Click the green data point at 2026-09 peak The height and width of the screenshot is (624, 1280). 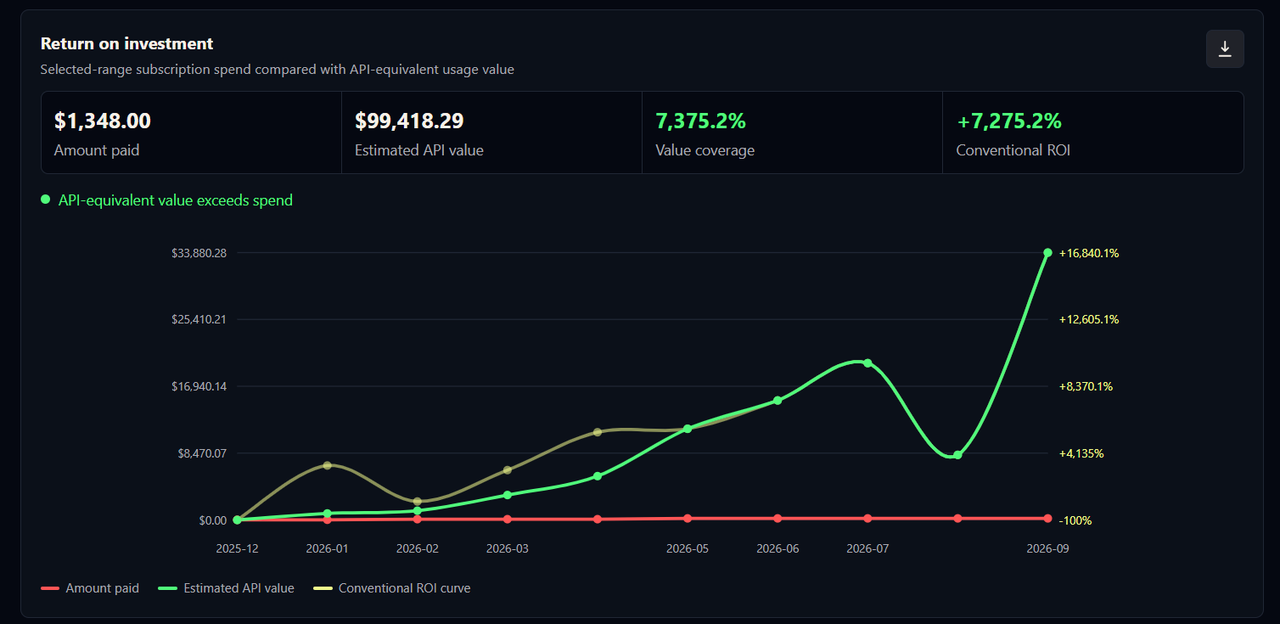[x=1048, y=253]
